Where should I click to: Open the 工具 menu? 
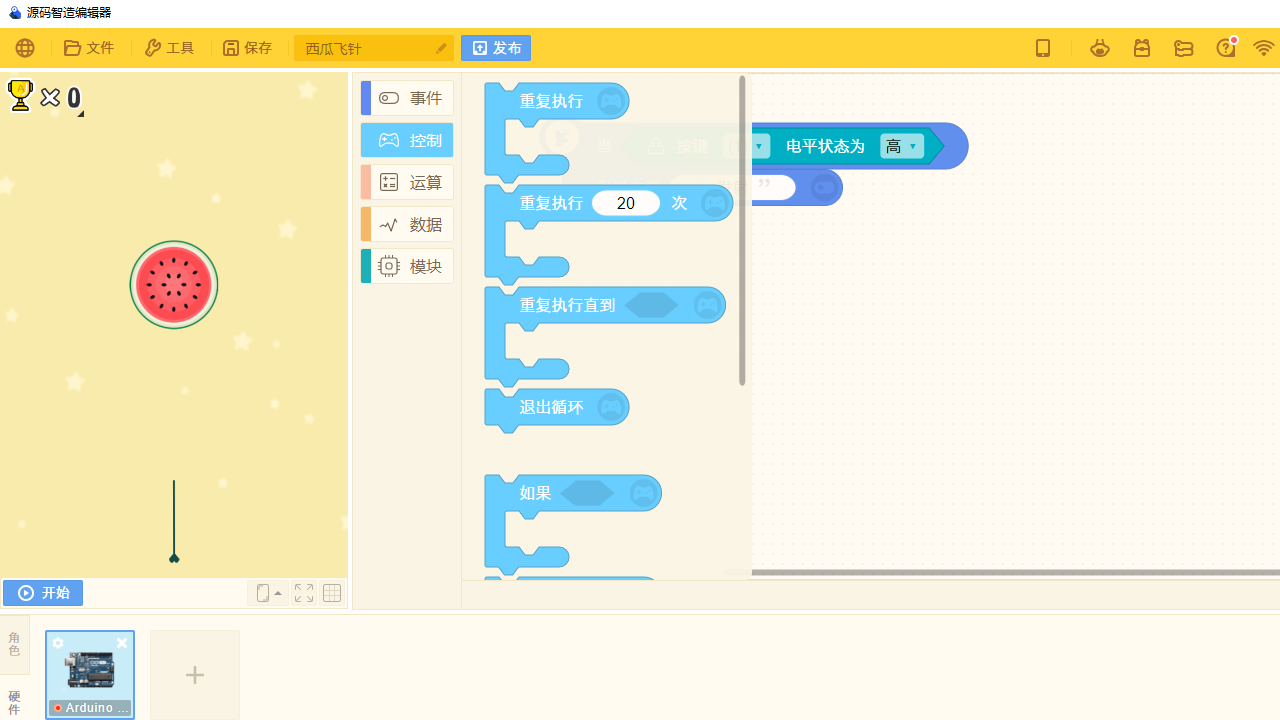(168, 47)
